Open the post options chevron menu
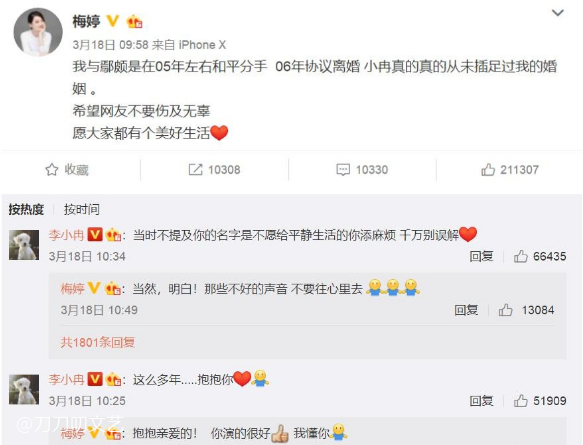Viewport: 583px width, 445px height. coord(558,13)
